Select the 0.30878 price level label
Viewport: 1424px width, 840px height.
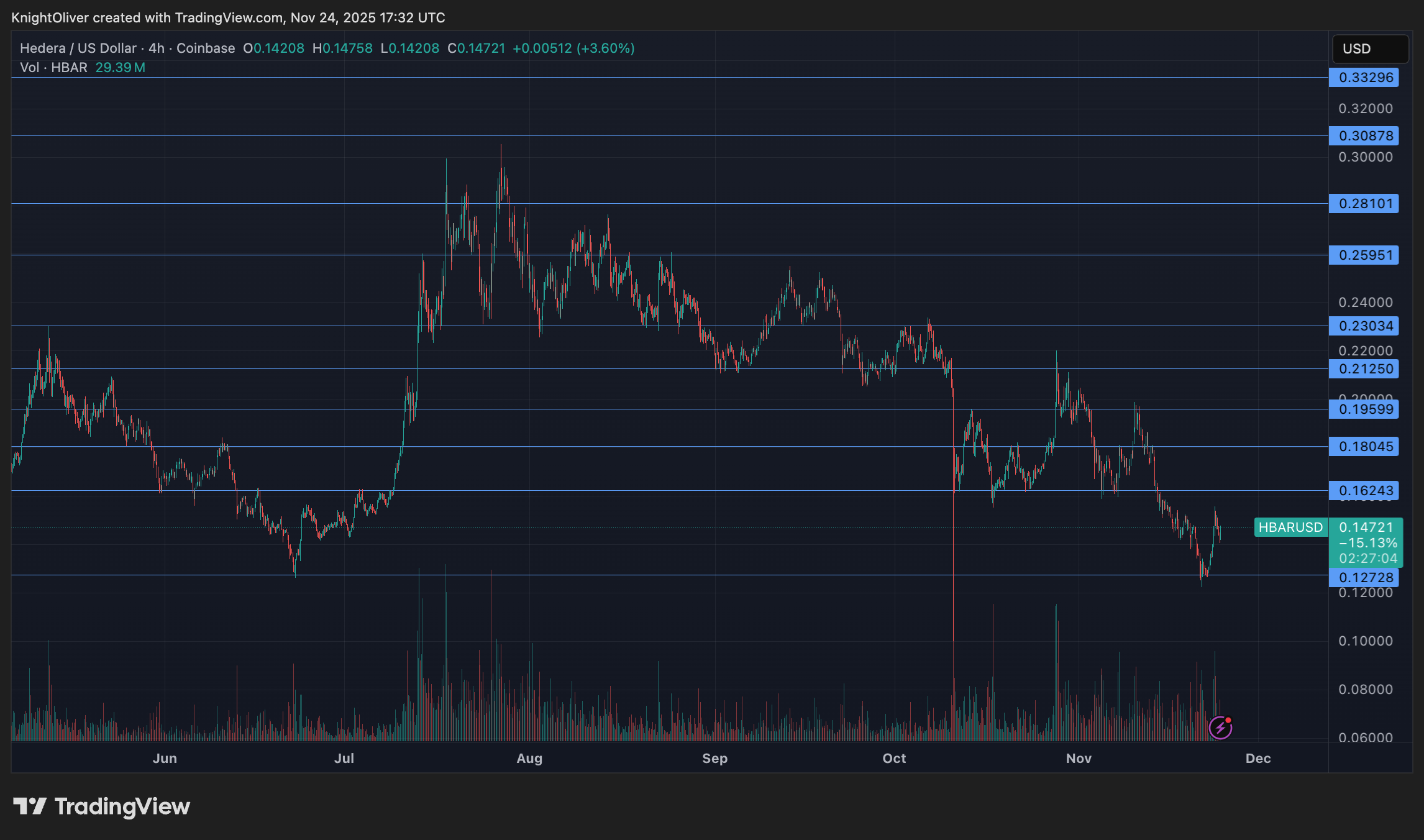click(1364, 136)
